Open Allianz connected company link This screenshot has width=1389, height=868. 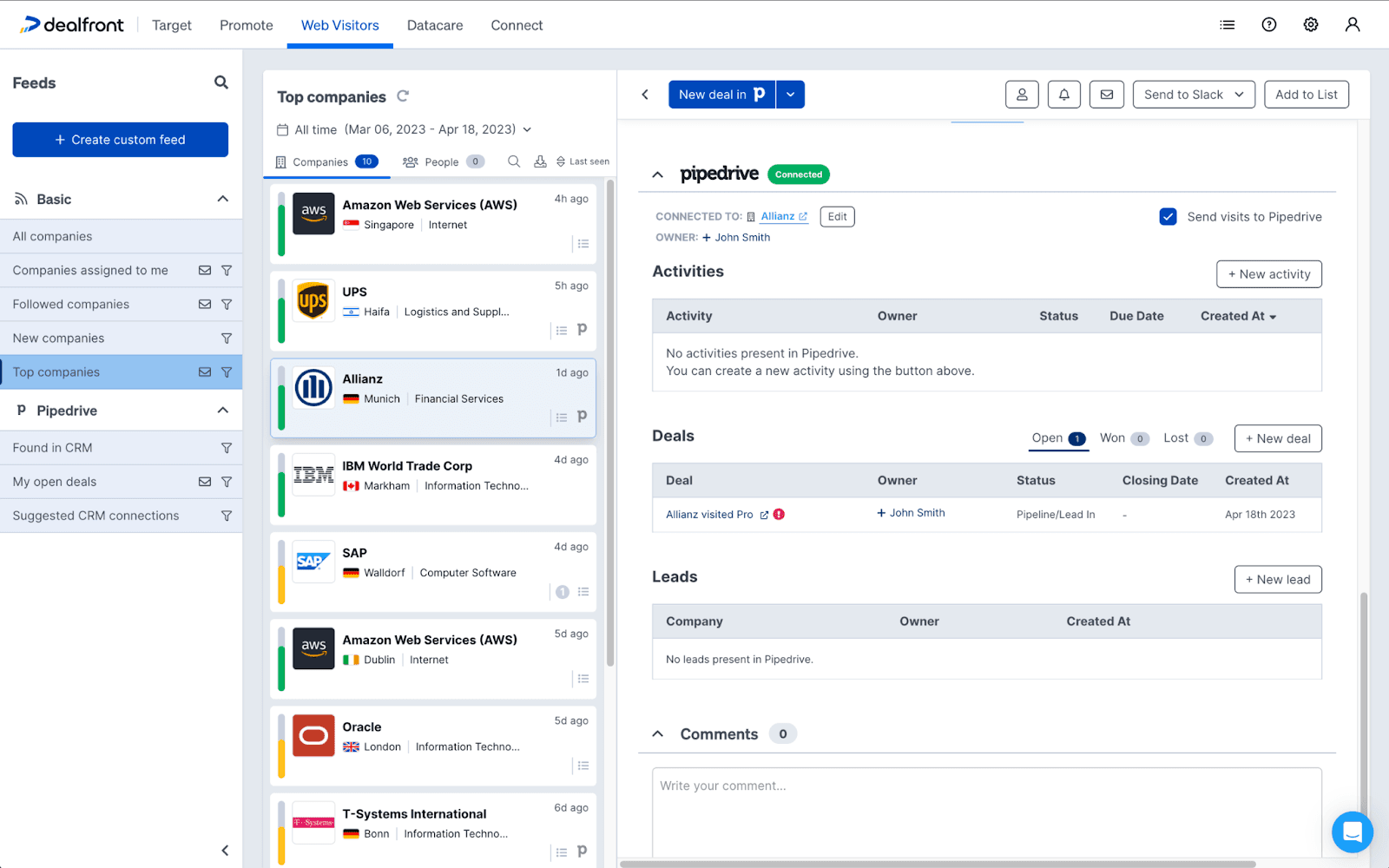(784, 216)
